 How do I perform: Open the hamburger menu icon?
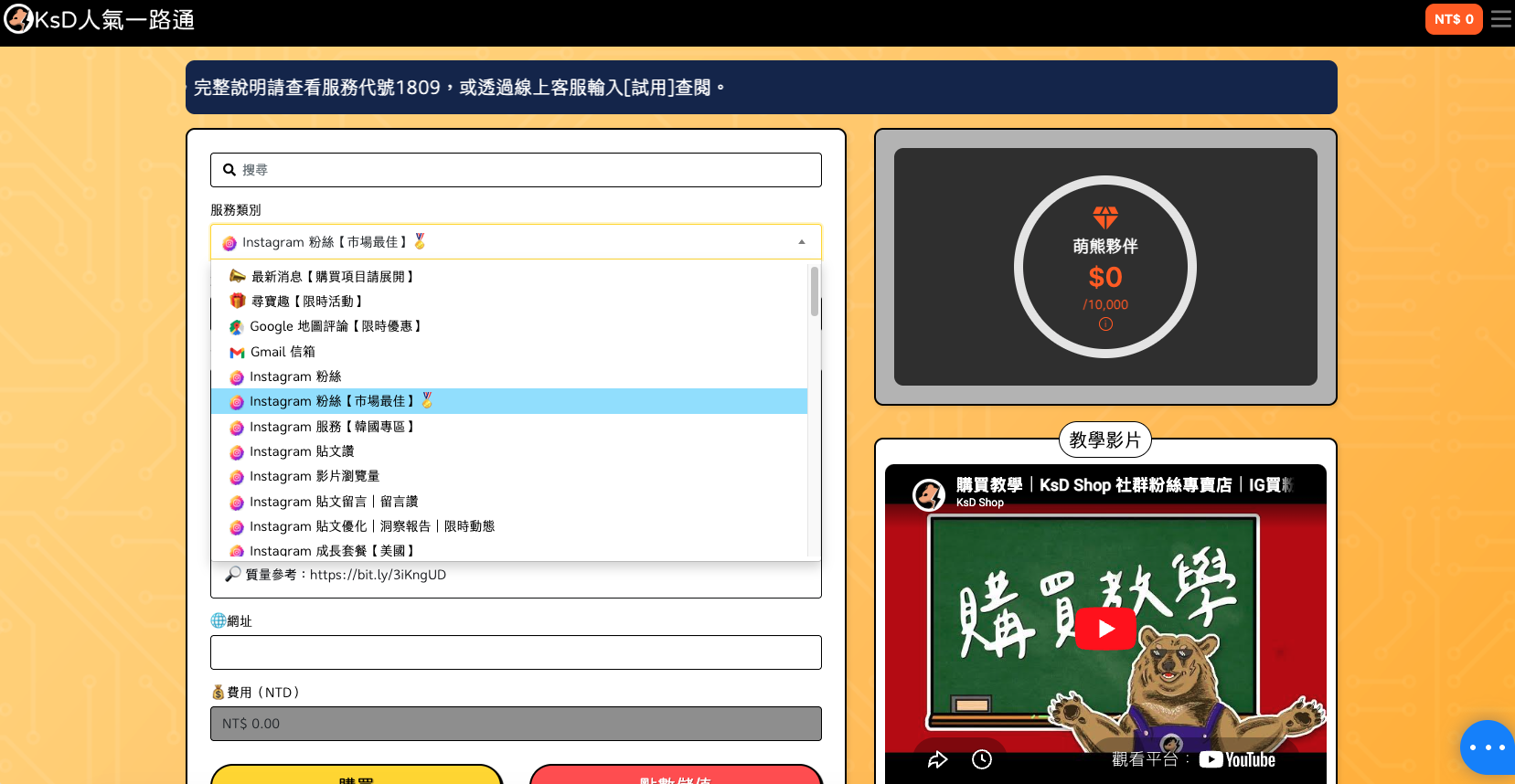[x=1500, y=19]
